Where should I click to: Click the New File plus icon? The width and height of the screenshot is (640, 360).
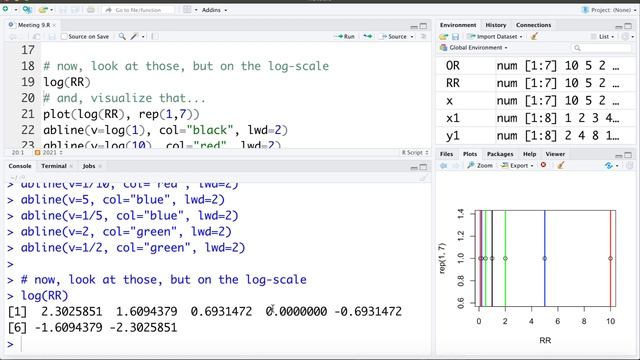click(x=5, y=9)
